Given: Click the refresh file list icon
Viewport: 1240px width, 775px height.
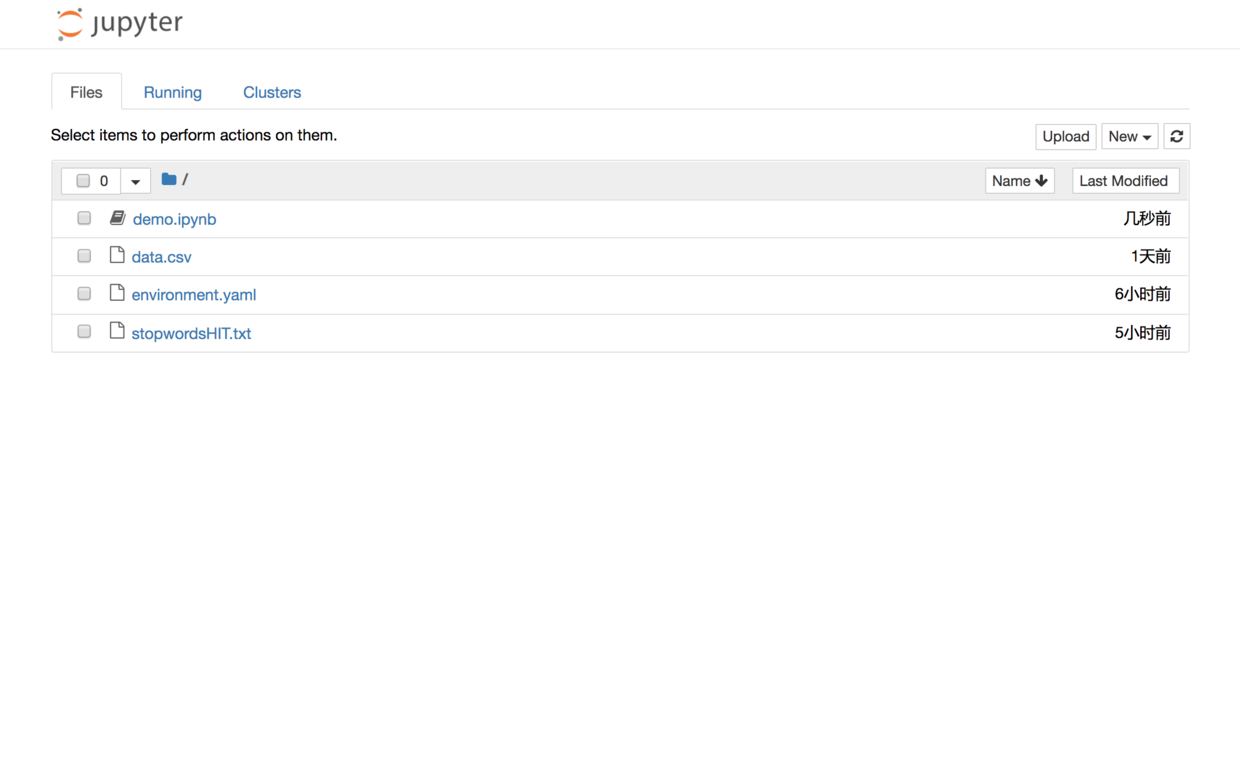Looking at the screenshot, I should coord(1177,136).
